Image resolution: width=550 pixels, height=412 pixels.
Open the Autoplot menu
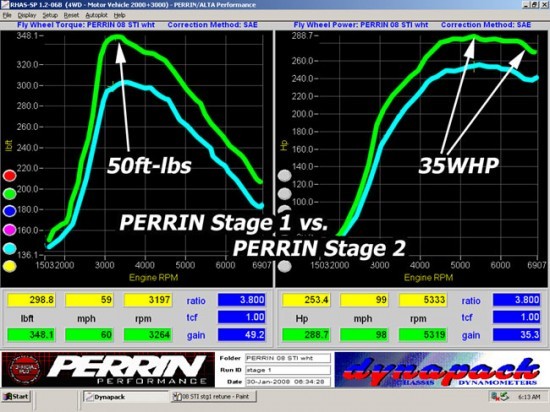[x=96, y=15]
